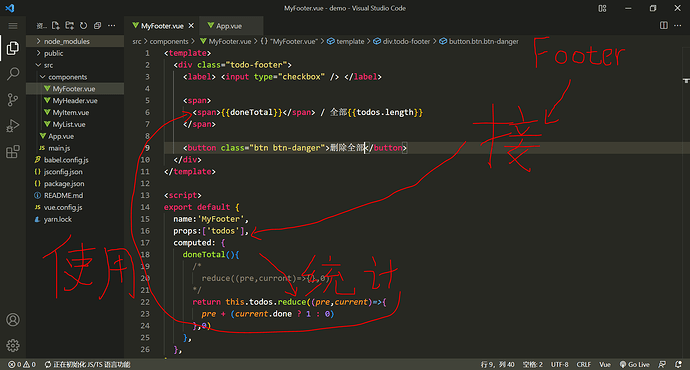Click the Split Editor icon
This screenshot has width=690, height=370.
(664, 26)
